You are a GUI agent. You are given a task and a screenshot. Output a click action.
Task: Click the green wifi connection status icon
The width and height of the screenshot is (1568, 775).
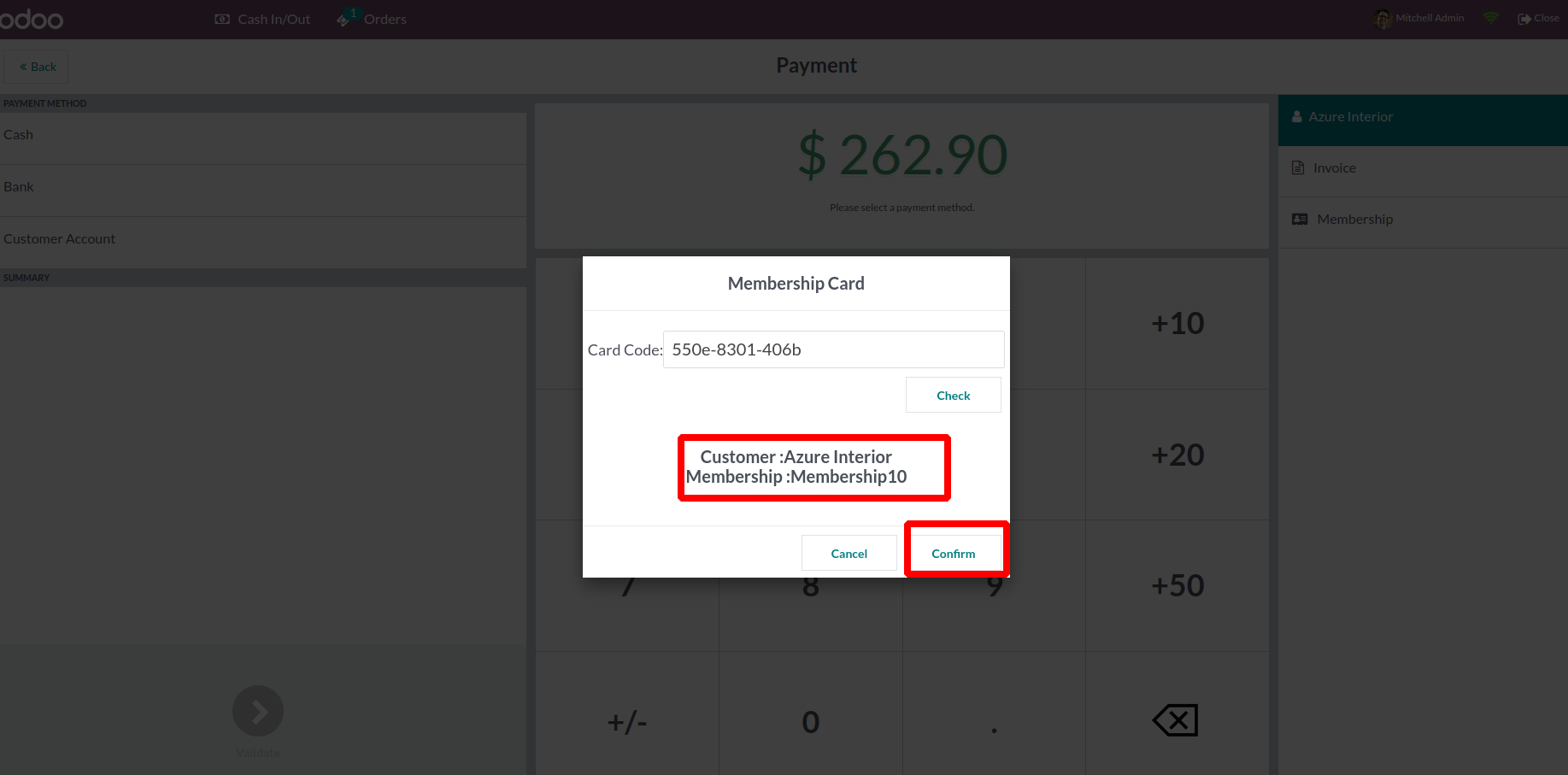pos(1491,18)
